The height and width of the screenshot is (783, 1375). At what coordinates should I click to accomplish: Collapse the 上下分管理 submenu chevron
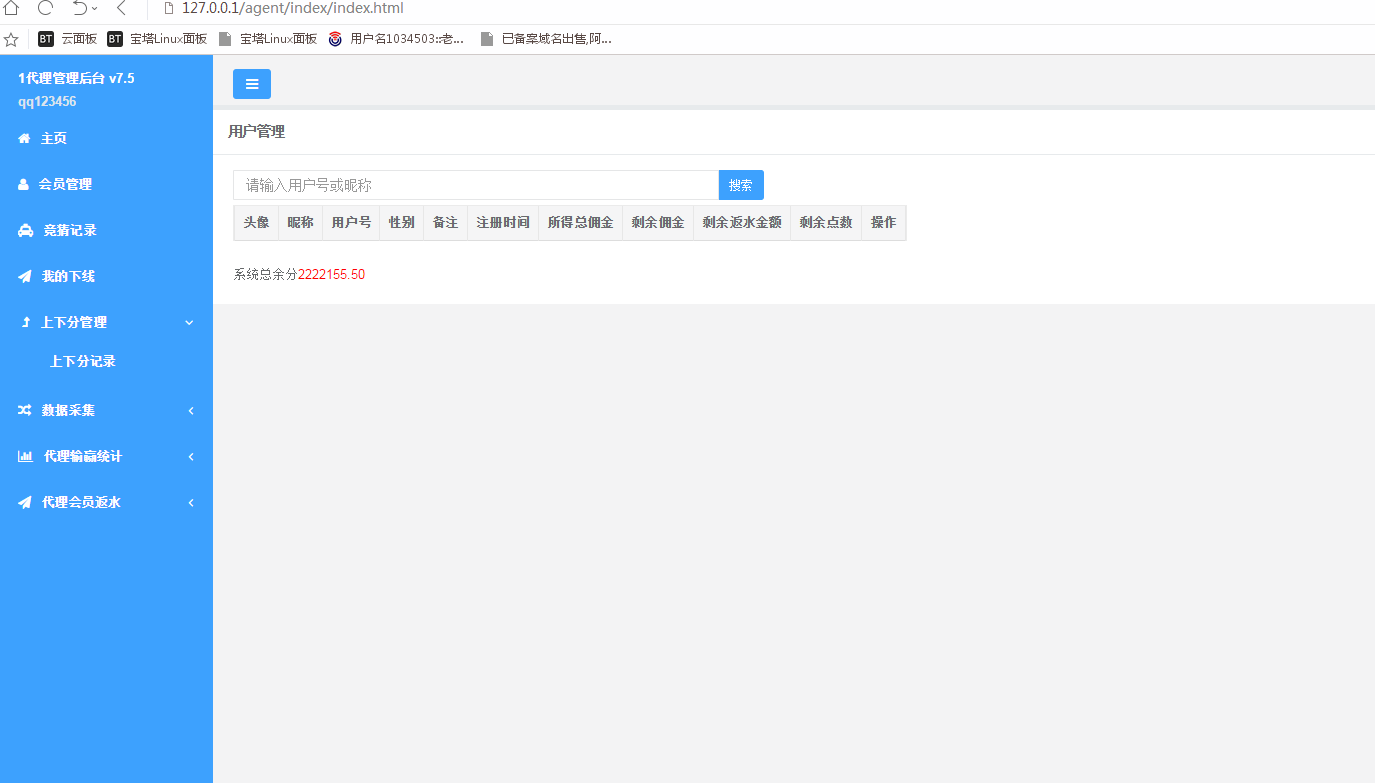tap(189, 323)
